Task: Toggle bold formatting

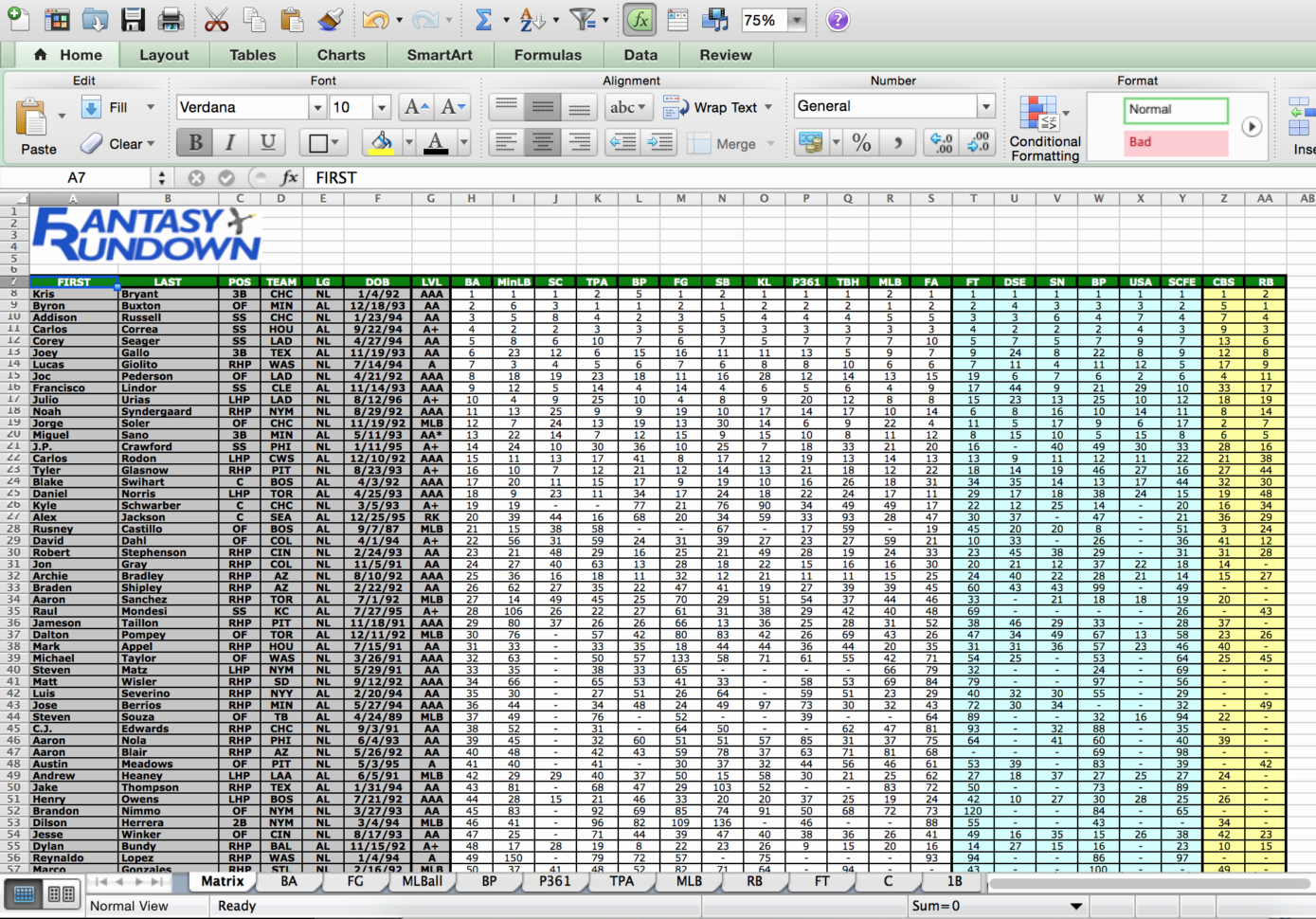Action: pyautogui.click(x=193, y=142)
